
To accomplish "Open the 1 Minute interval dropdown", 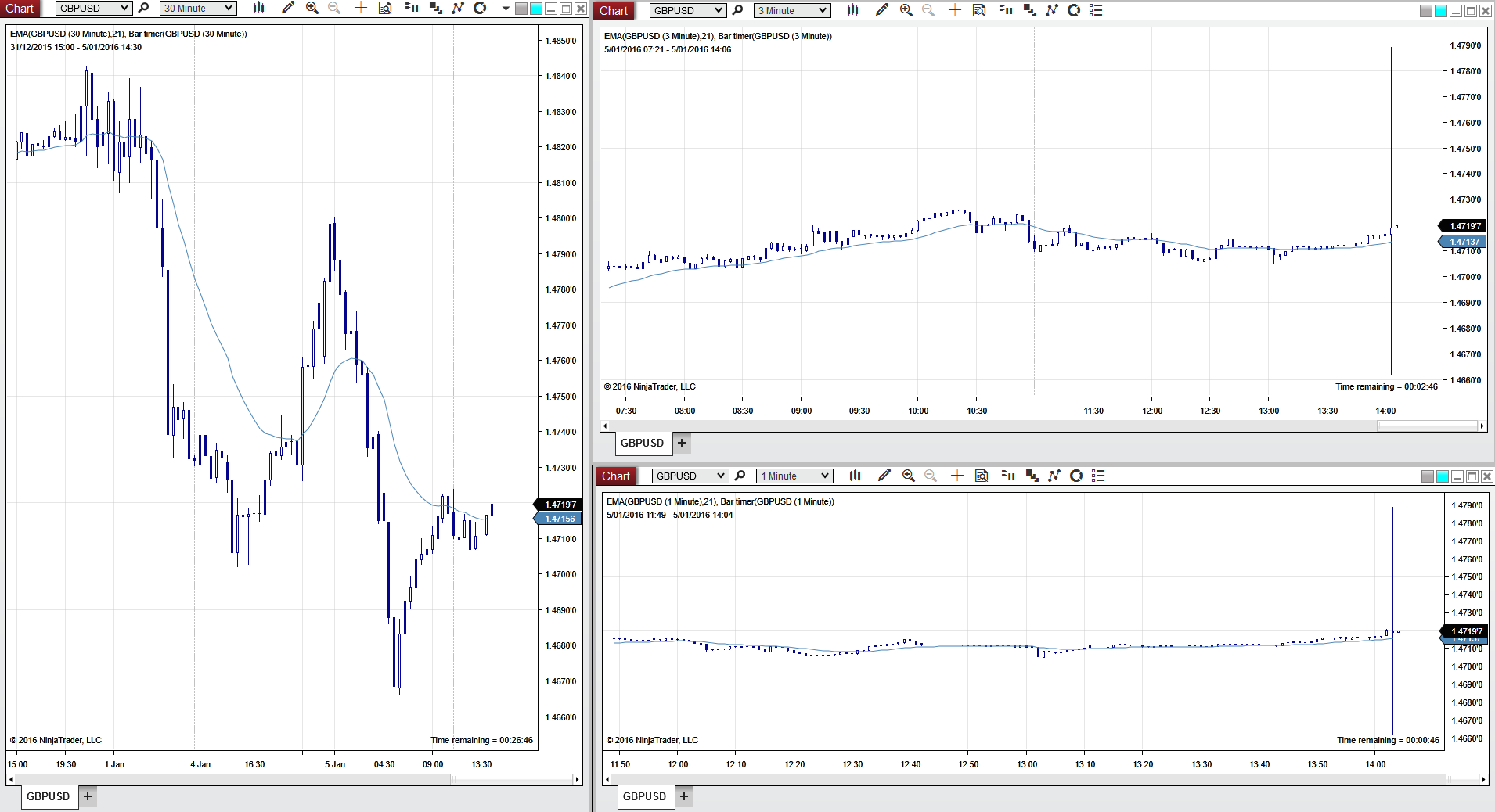I will point(794,476).
